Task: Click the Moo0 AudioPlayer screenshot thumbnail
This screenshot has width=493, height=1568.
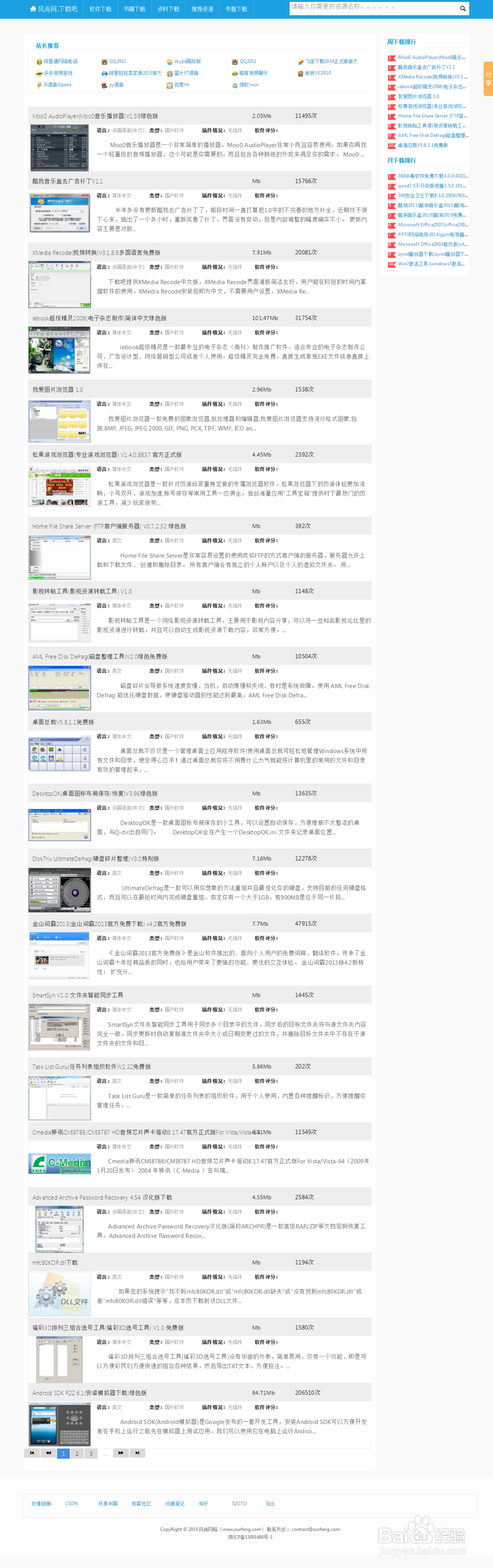Action: point(59,148)
